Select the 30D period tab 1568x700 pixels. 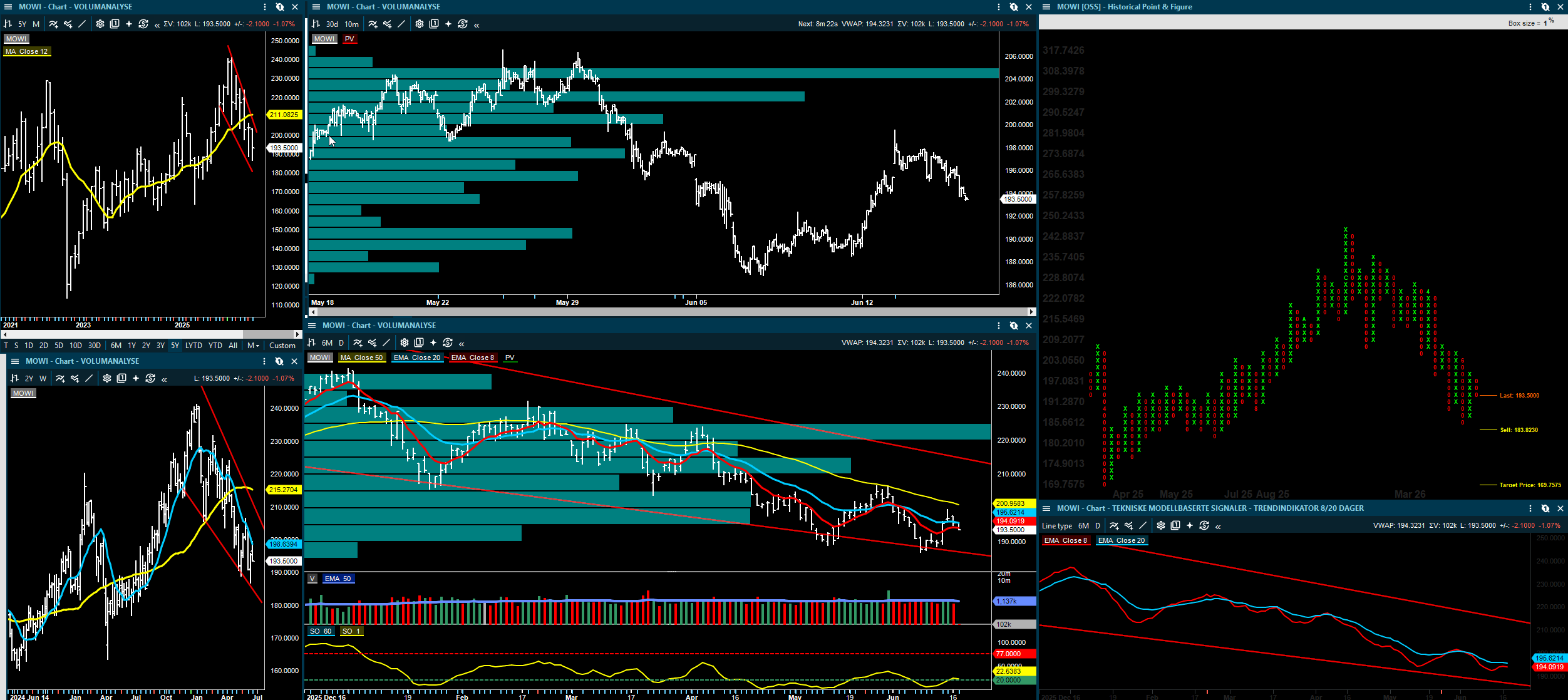(x=95, y=346)
